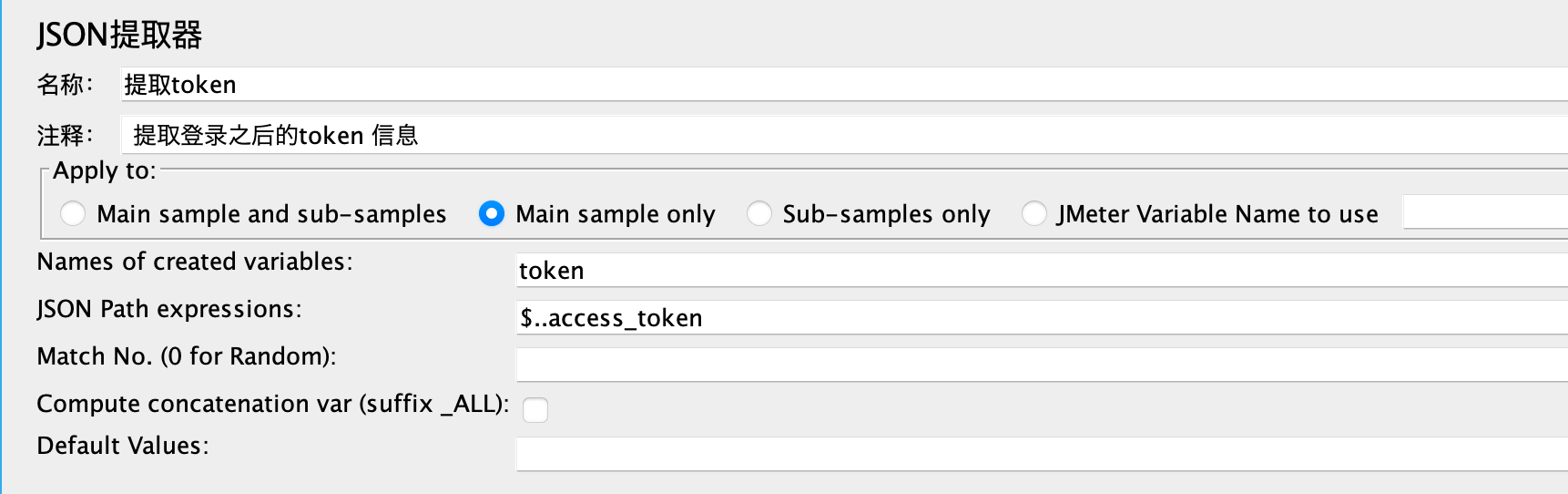Click the JMeter variable name text box
Viewport: 1568px width, 494px height.
click(x=1484, y=213)
